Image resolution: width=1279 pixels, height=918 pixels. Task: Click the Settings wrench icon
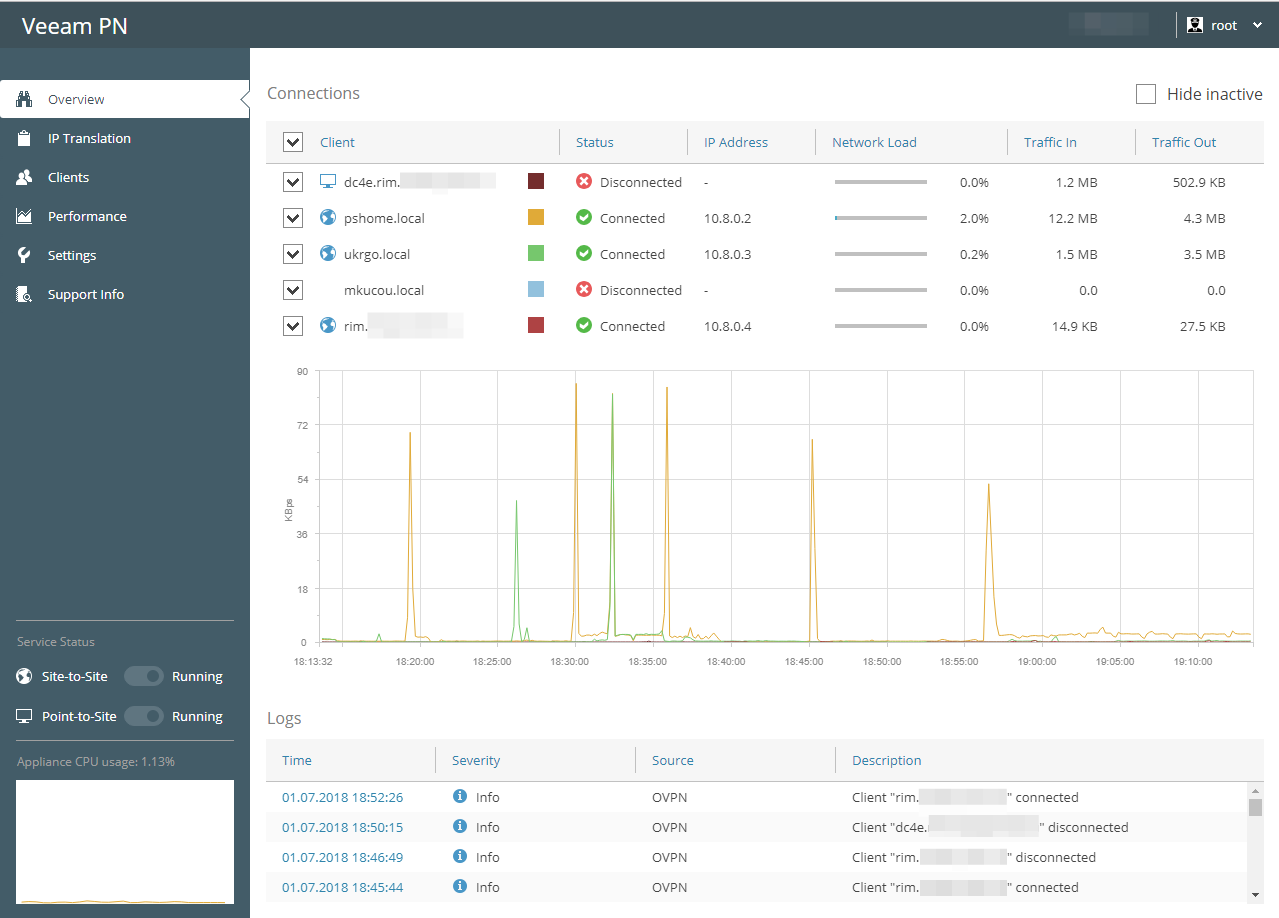25,255
